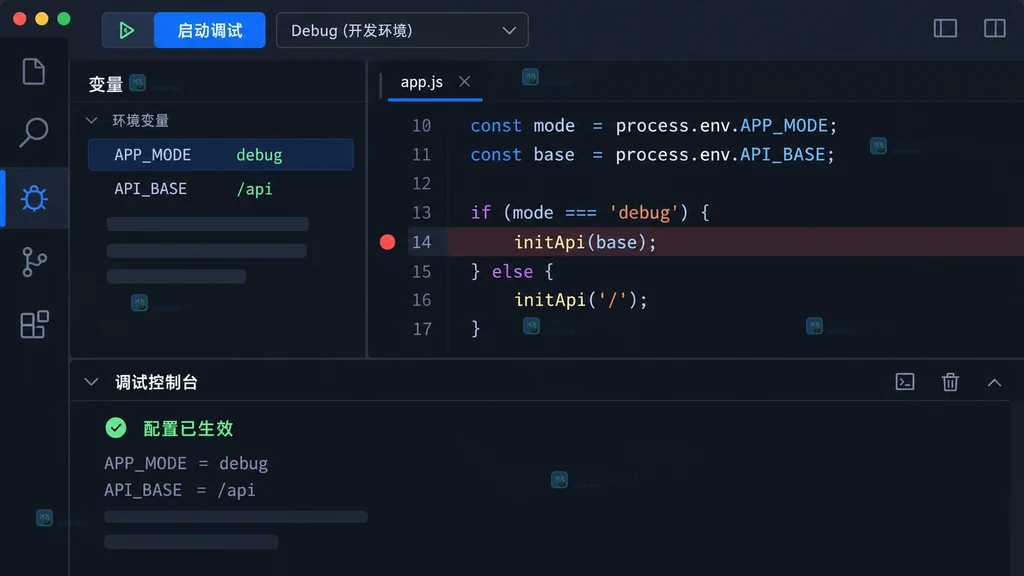
Task: Click the 启动调试 button
Action: [210, 30]
